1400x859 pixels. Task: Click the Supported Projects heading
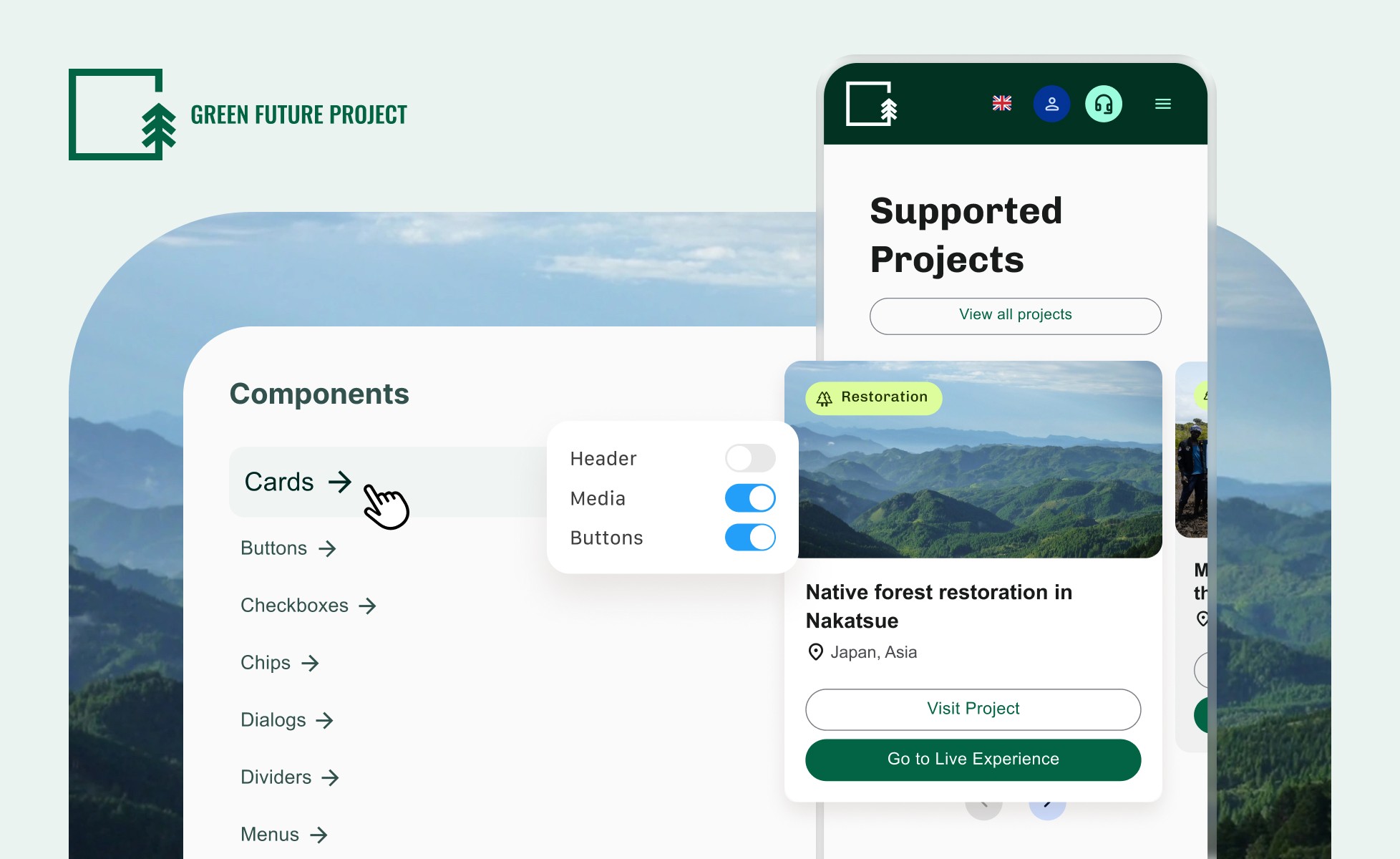point(966,235)
